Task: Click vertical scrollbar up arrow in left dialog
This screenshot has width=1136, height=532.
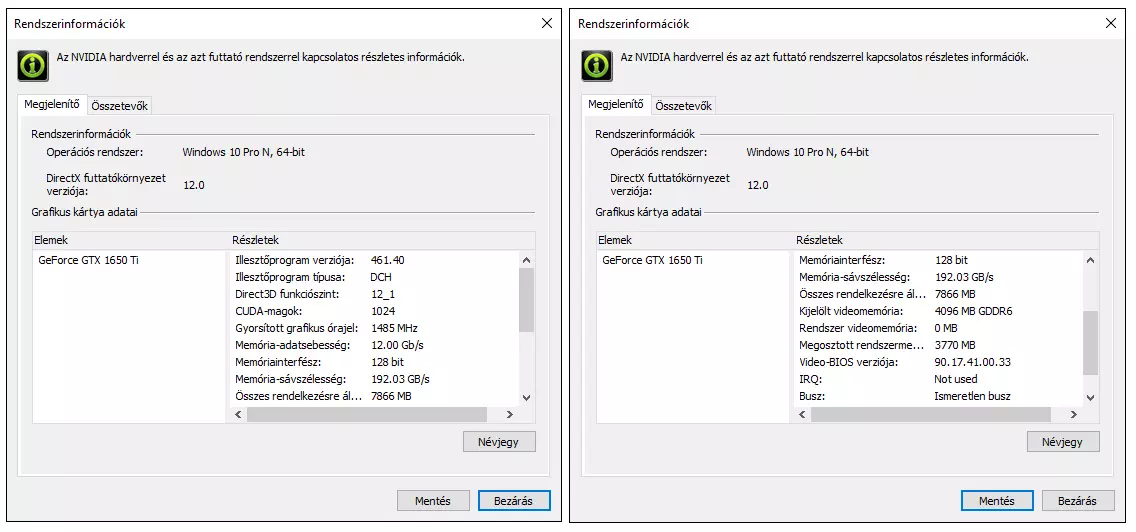Action: coord(527,260)
